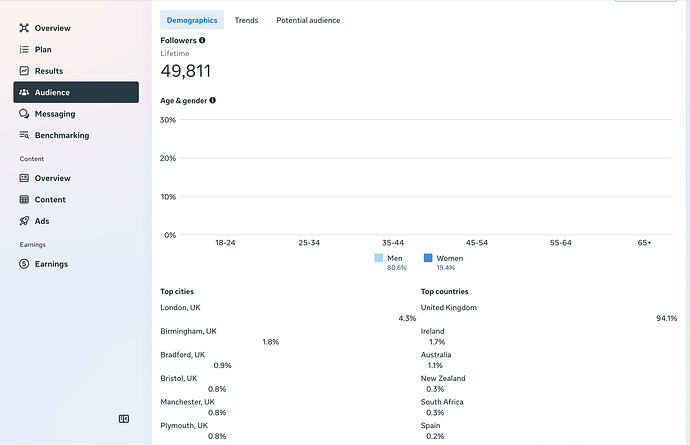The image size is (690, 445).
Task: Go to Benchmarking in the sidebar
Action: (62, 135)
